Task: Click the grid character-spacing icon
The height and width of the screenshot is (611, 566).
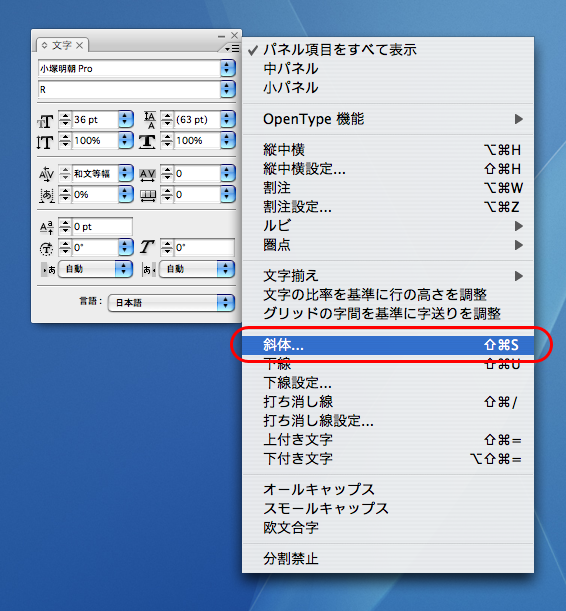Action: tap(148, 196)
